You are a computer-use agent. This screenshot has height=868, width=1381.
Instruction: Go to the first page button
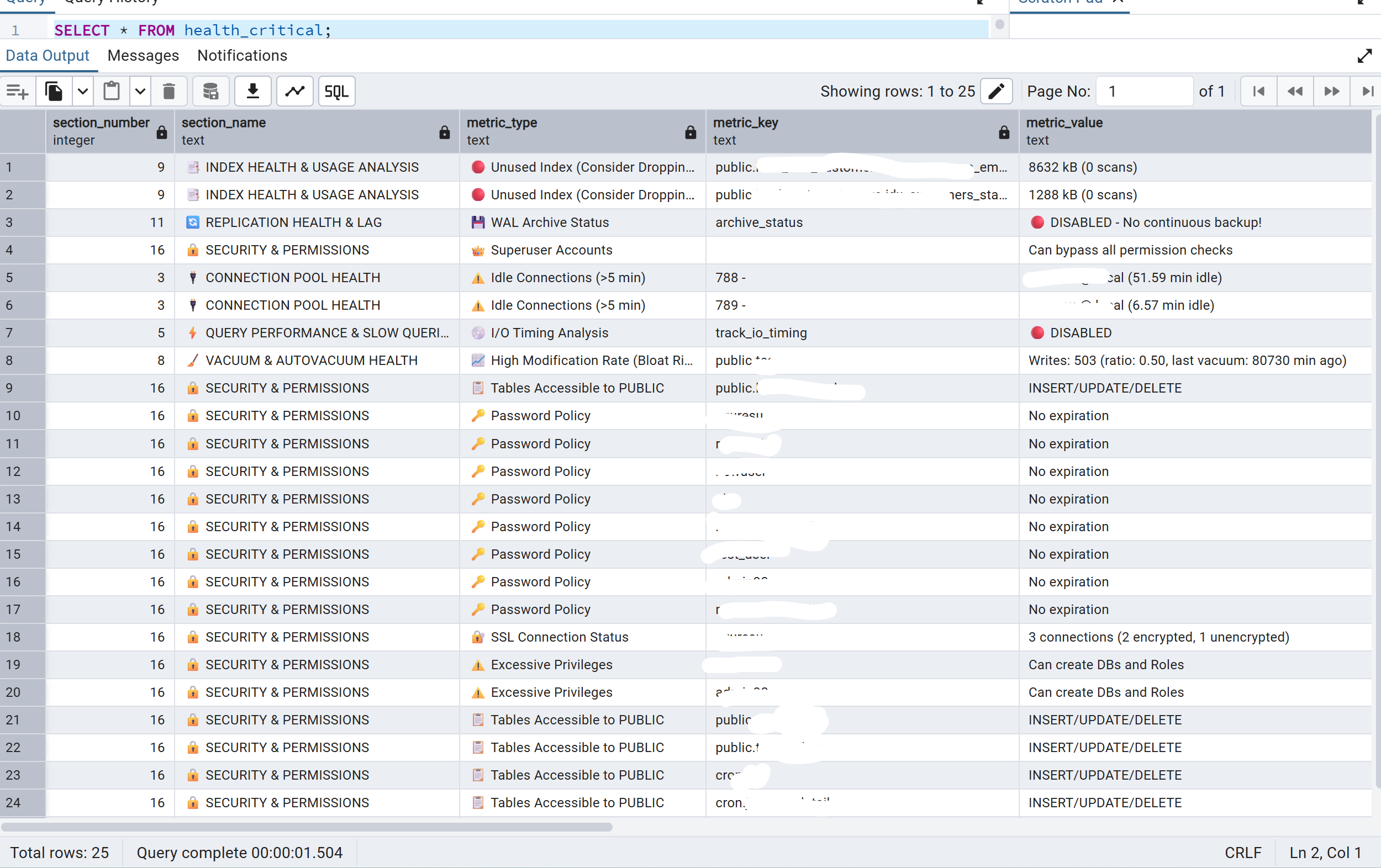point(1258,91)
